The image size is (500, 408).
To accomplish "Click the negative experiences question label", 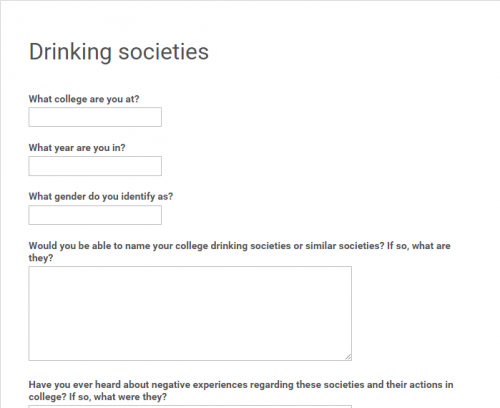I will pyautogui.click(x=241, y=391).
